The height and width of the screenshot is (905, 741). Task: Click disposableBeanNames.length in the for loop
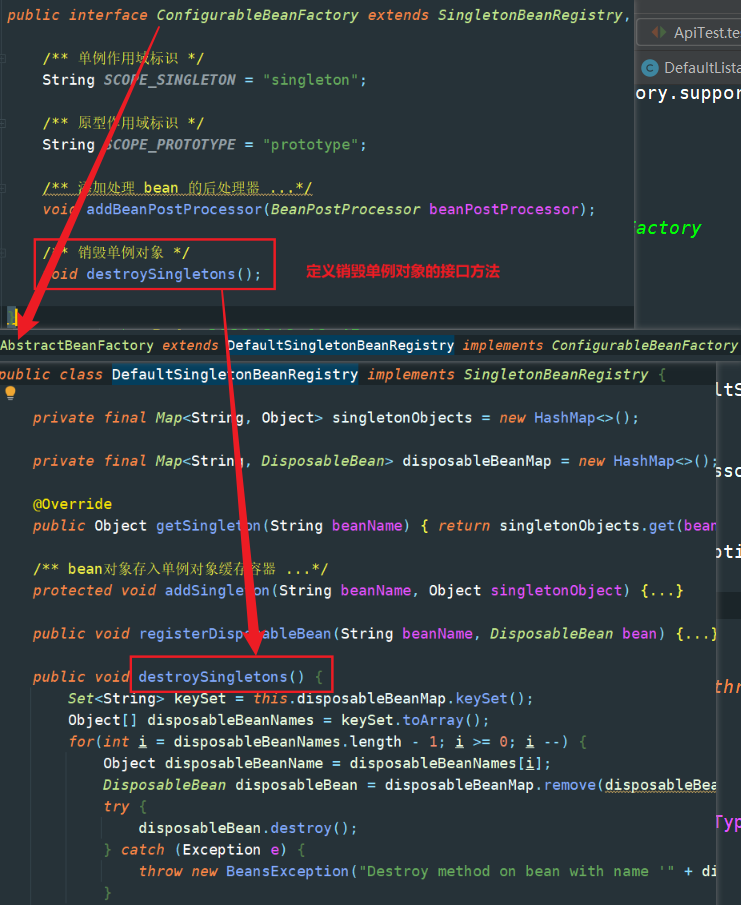click(x=287, y=742)
